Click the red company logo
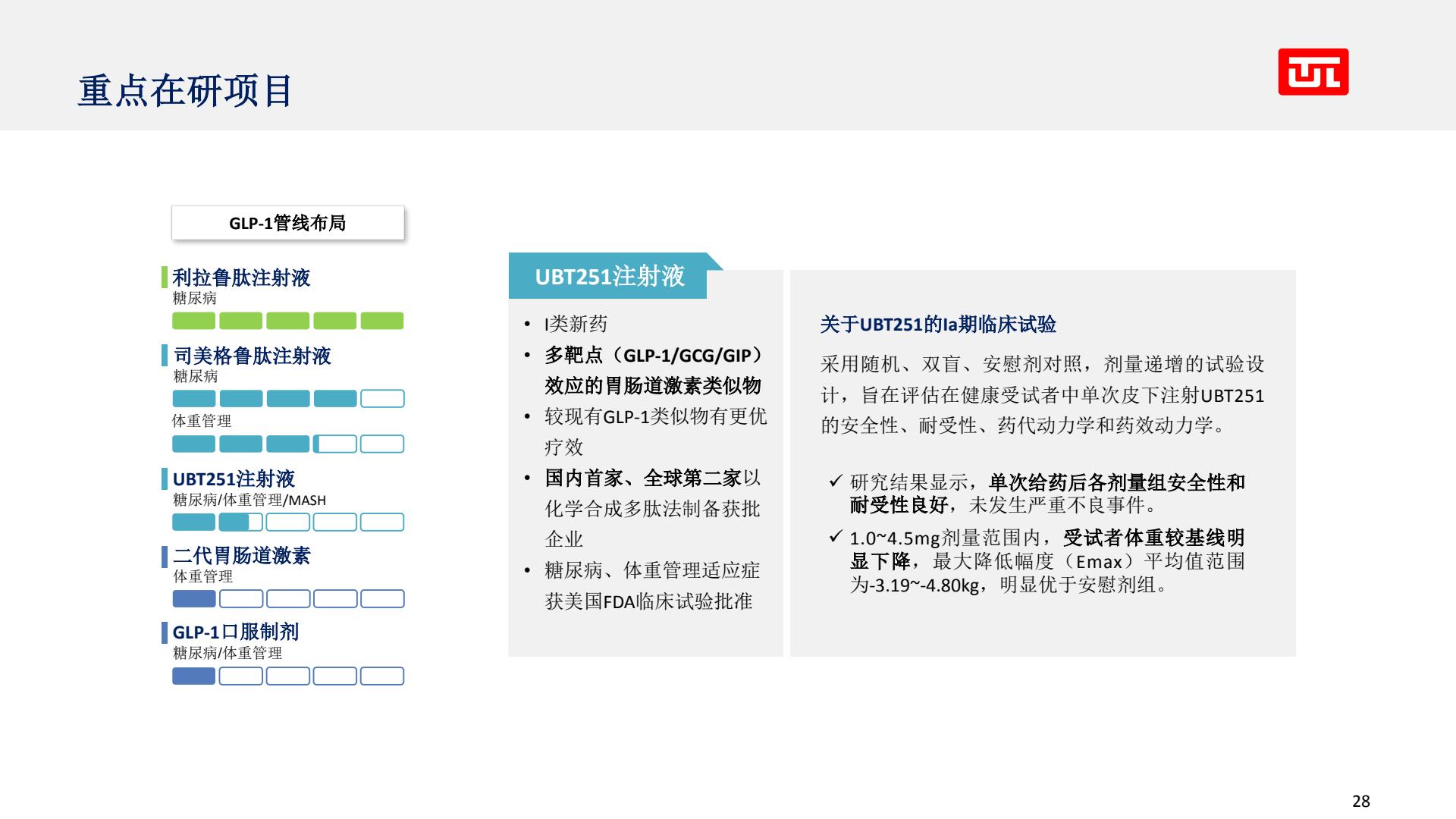This screenshot has height=819, width=1456. pyautogui.click(x=1313, y=72)
